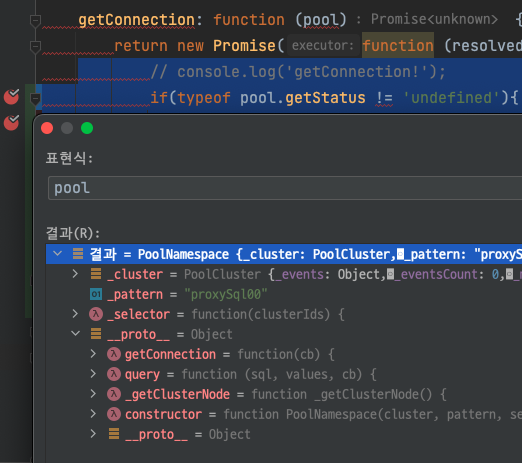Click the object icon beside first __proto__
This screenshot has height=463, width=522.
click(96, 334)
